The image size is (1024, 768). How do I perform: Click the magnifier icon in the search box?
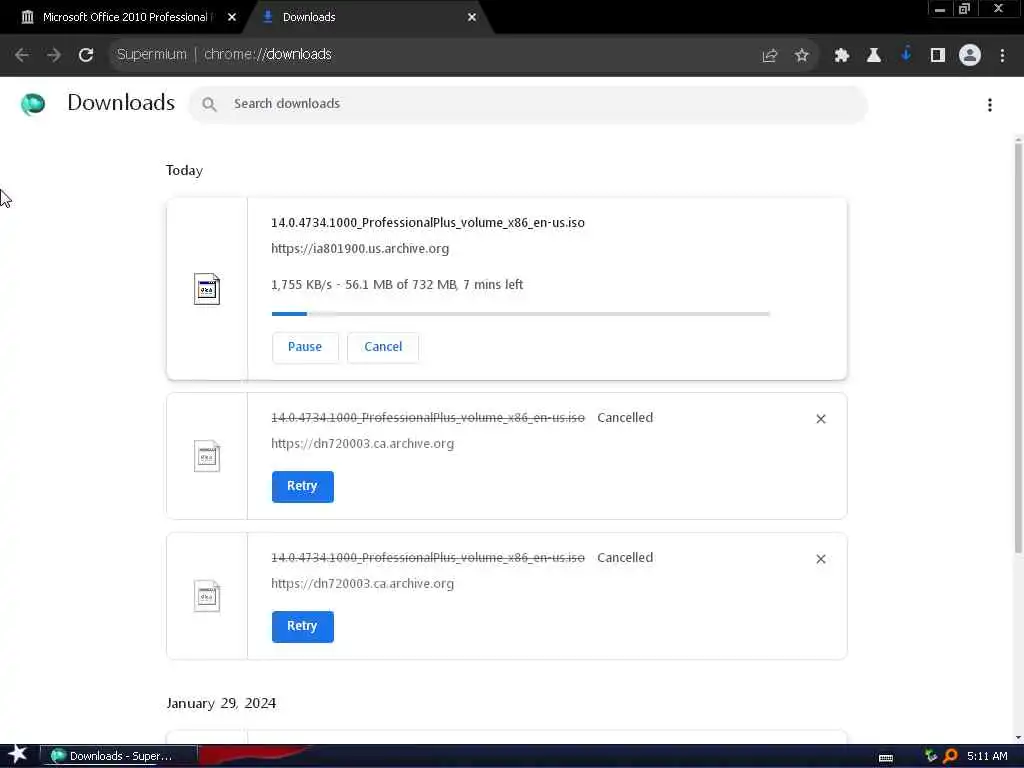coord(209,104)
